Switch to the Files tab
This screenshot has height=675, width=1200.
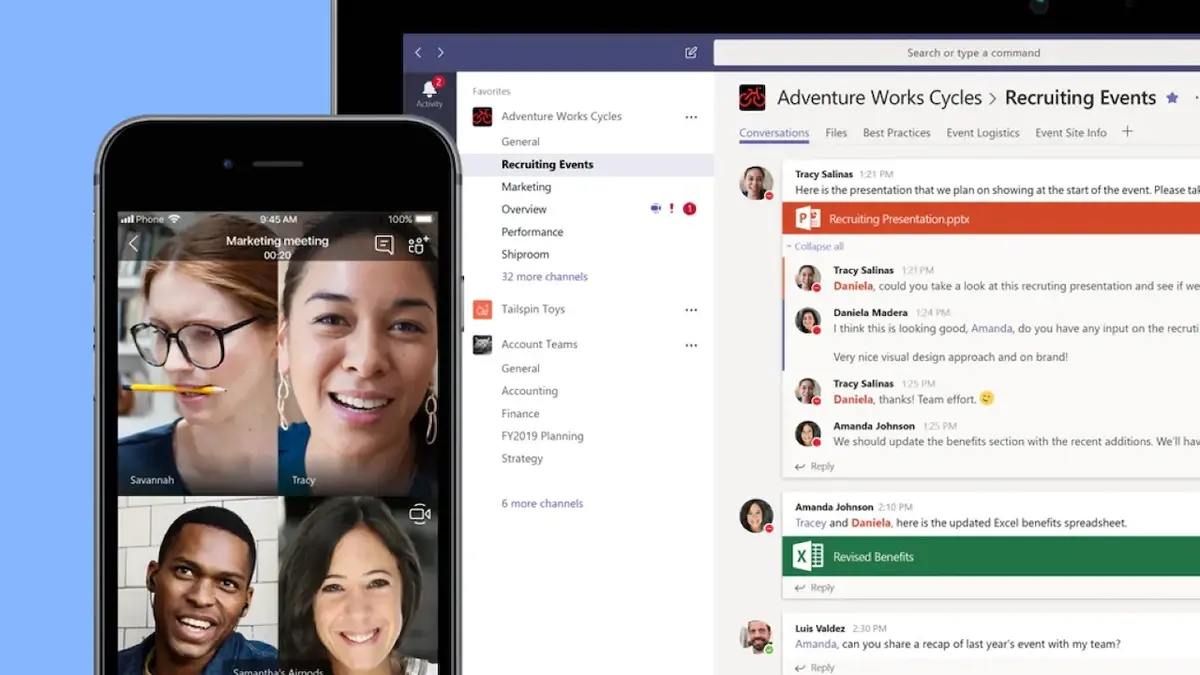[836, 133]
